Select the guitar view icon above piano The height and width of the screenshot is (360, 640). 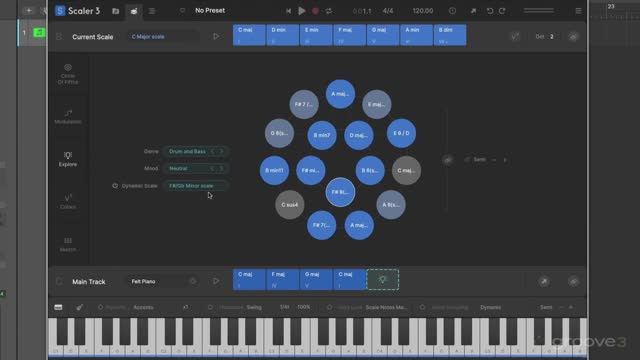point(79,307)
